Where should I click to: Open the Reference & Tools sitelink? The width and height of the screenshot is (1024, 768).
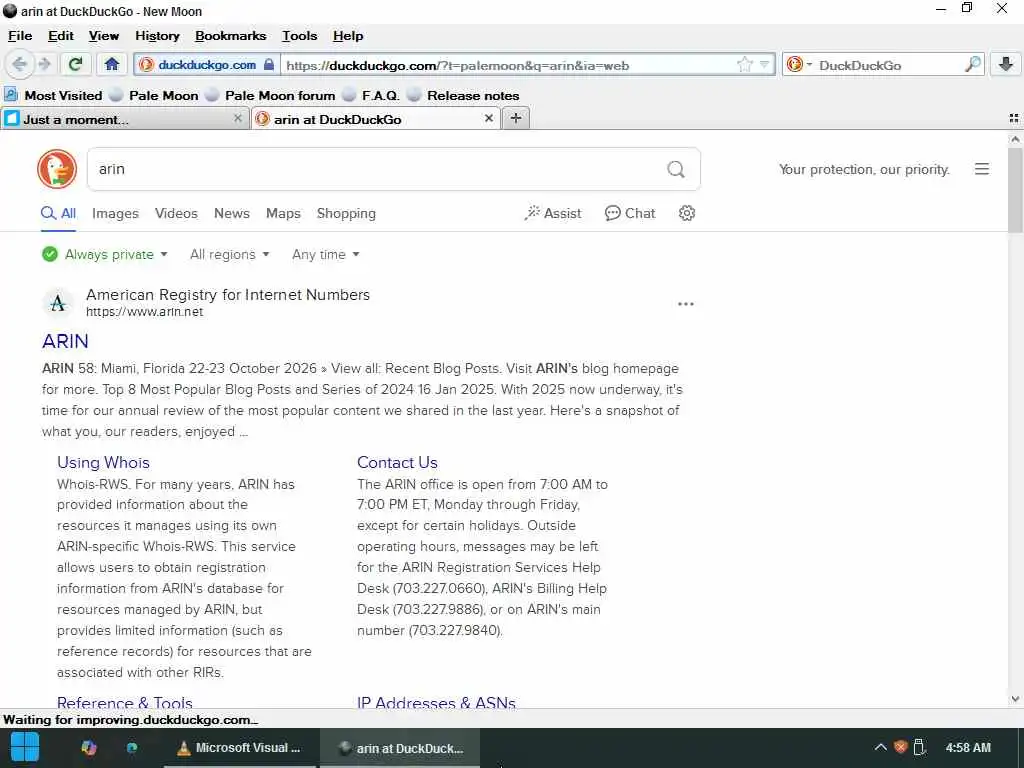(x=125, y=701)
